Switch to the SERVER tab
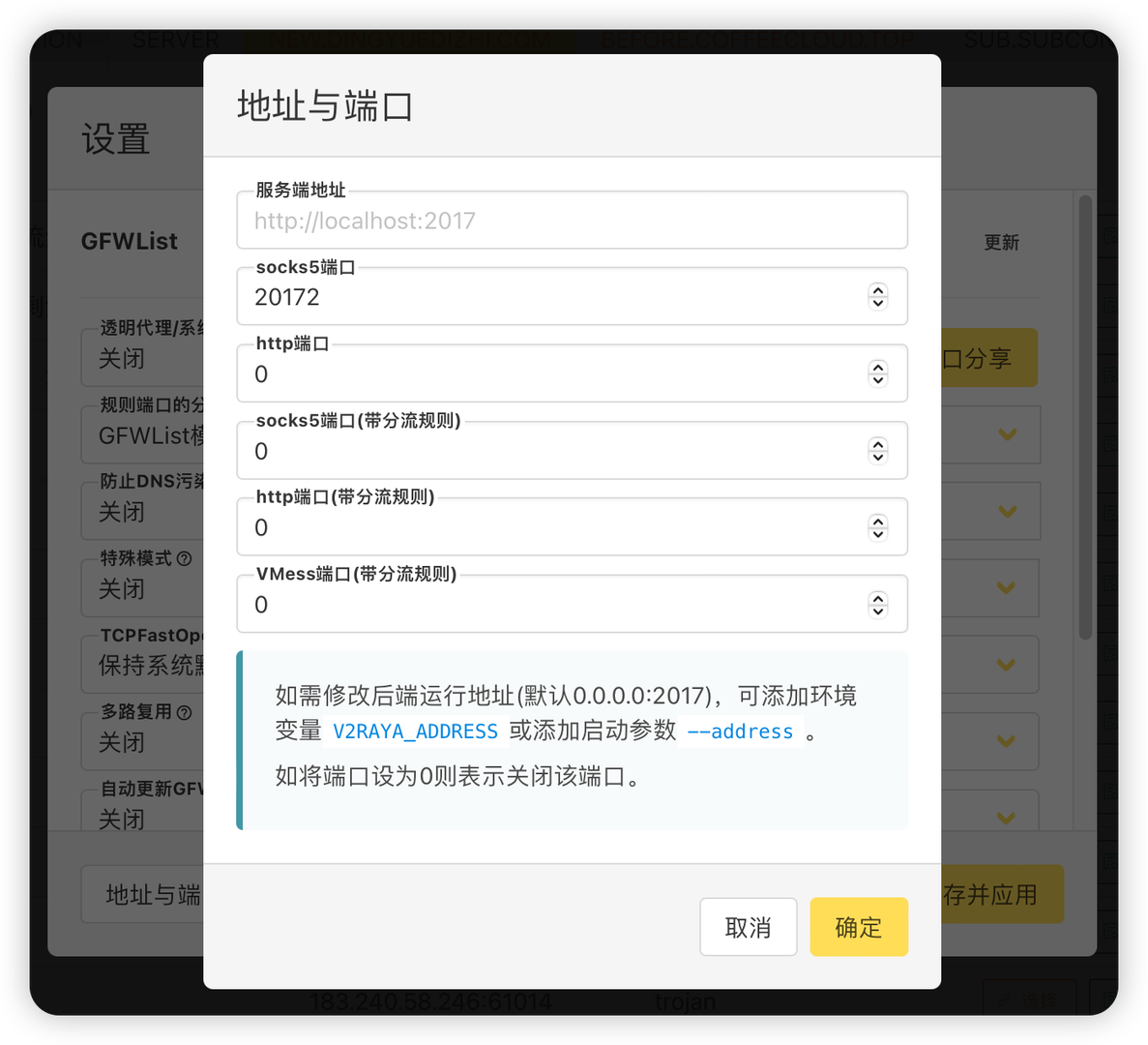 point(175,40)
